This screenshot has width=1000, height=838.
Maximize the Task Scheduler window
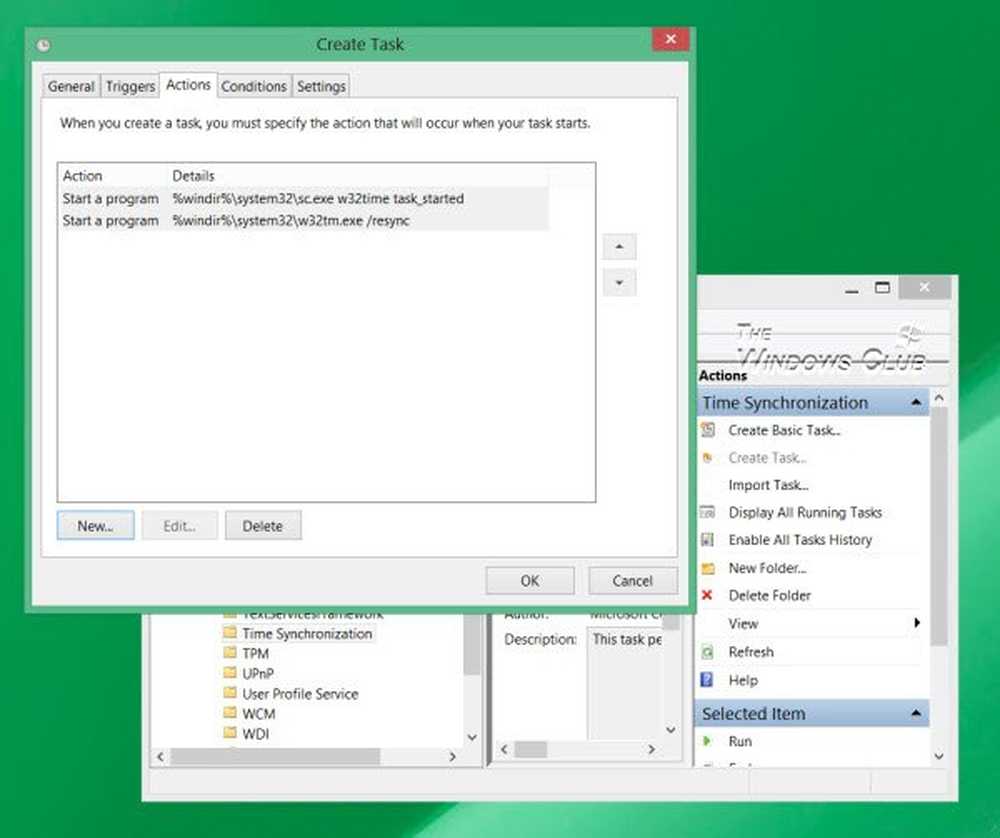[x=882, y=288]
